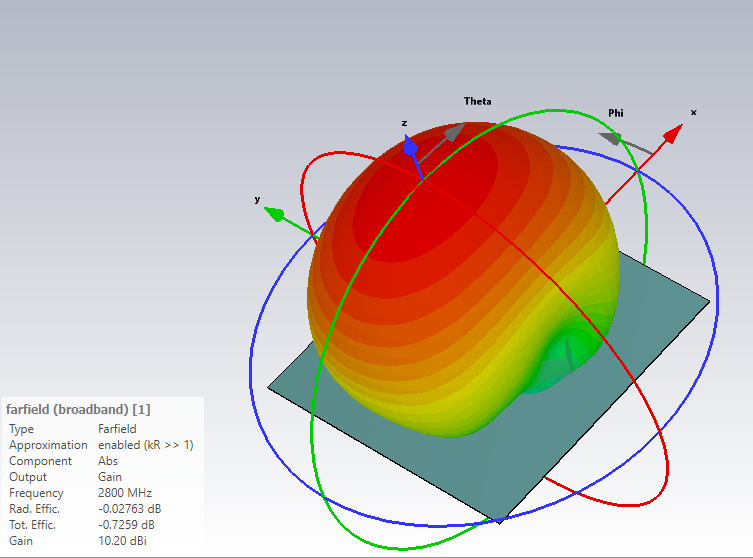Viewport: 753px width, 558px height.
Task: Click the Output value Gain
Action: coord(110,477)
